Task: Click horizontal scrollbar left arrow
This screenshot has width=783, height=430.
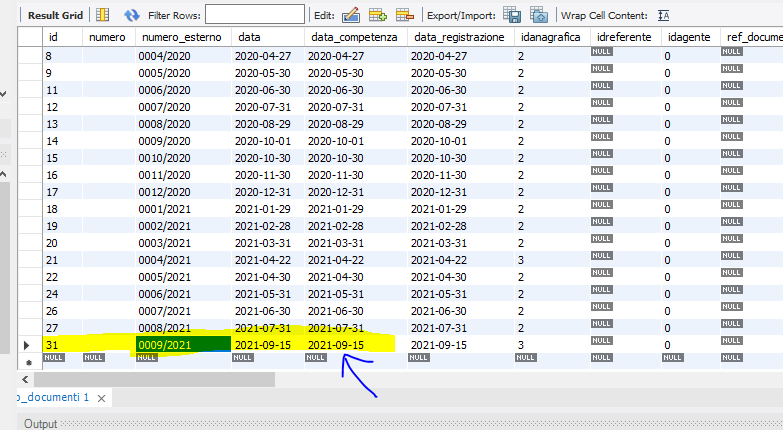Action: coord(25,379)
